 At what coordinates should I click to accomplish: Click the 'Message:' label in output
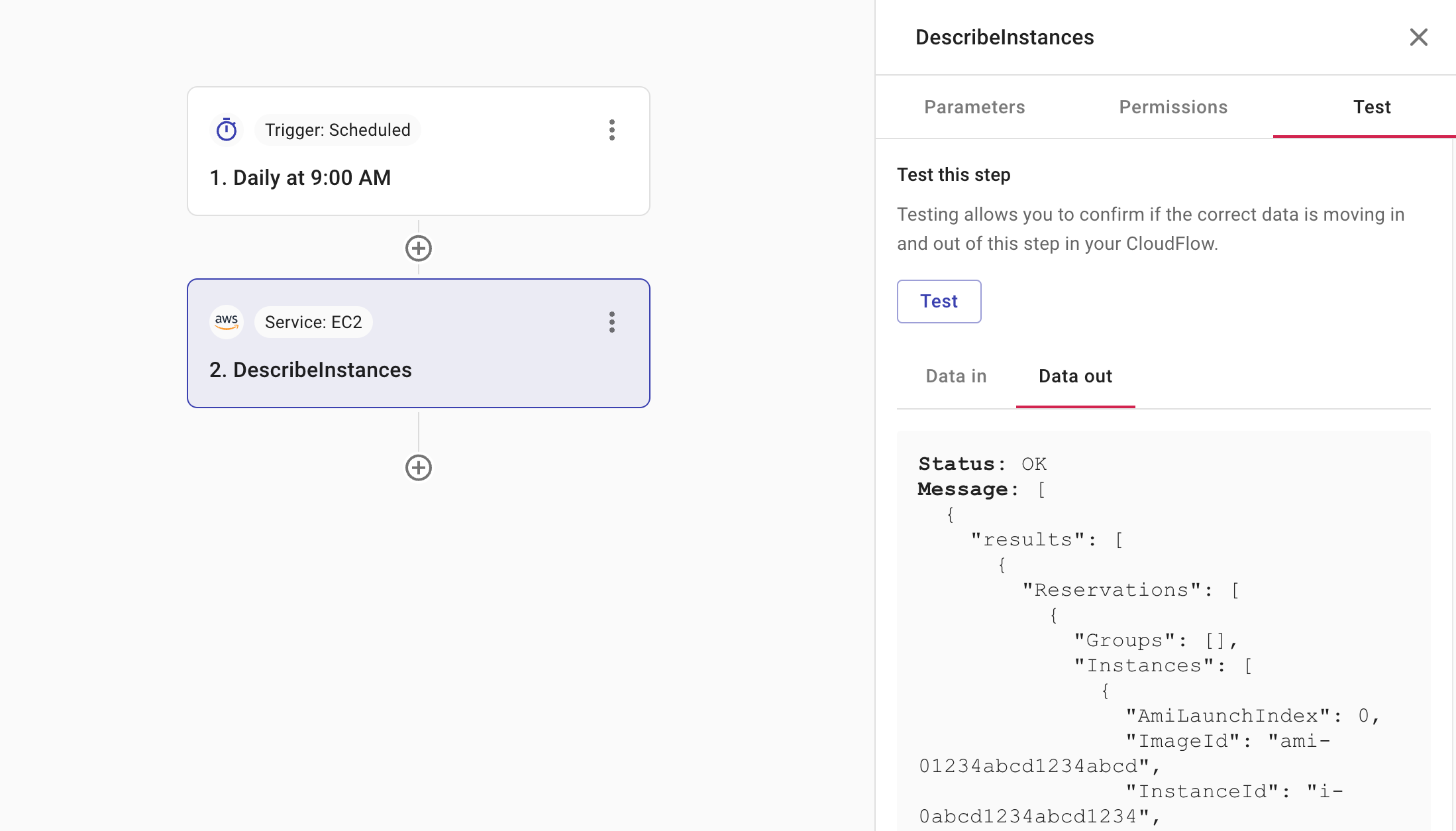(x=968, y=489)
